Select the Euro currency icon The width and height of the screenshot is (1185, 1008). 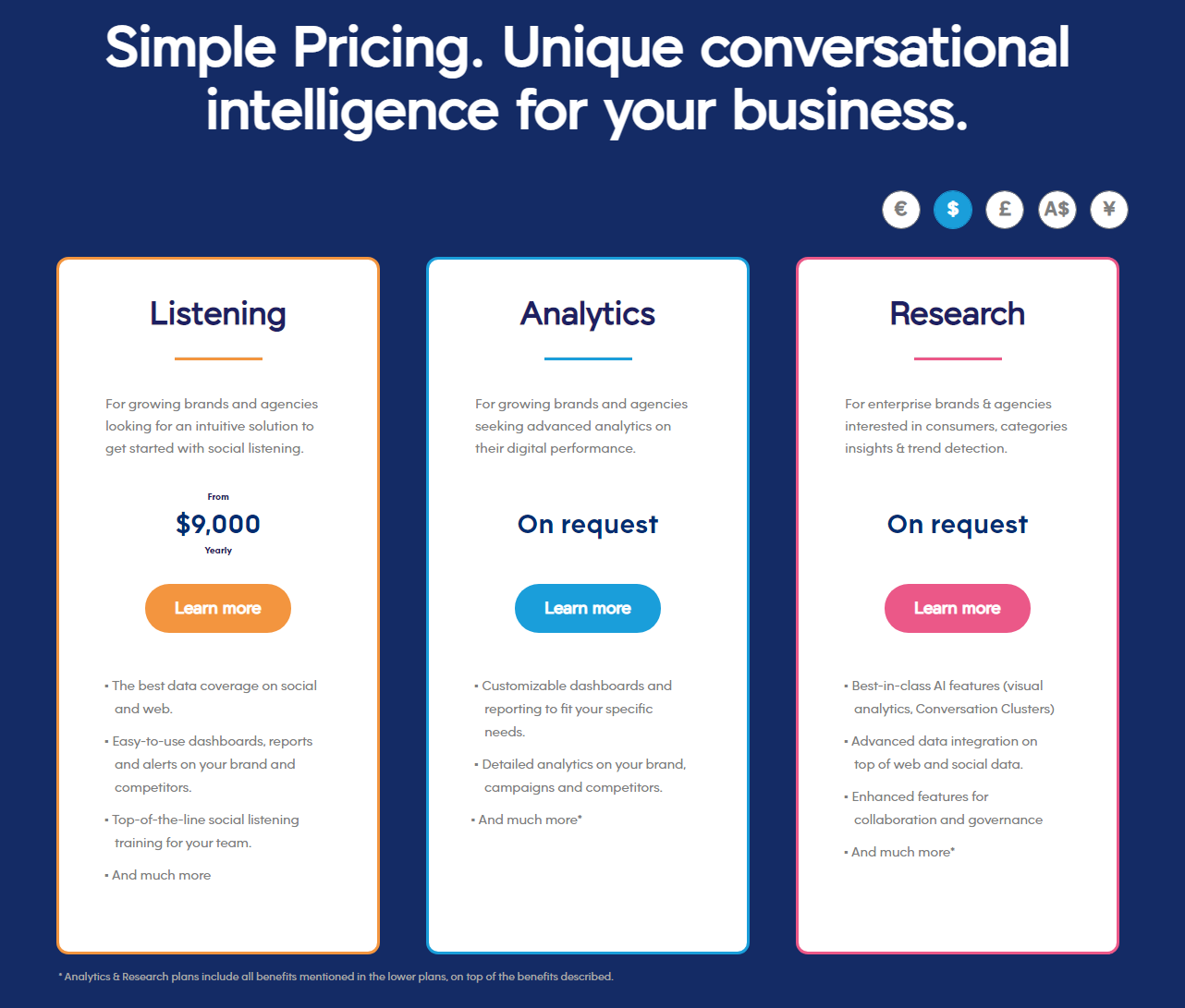901,210
